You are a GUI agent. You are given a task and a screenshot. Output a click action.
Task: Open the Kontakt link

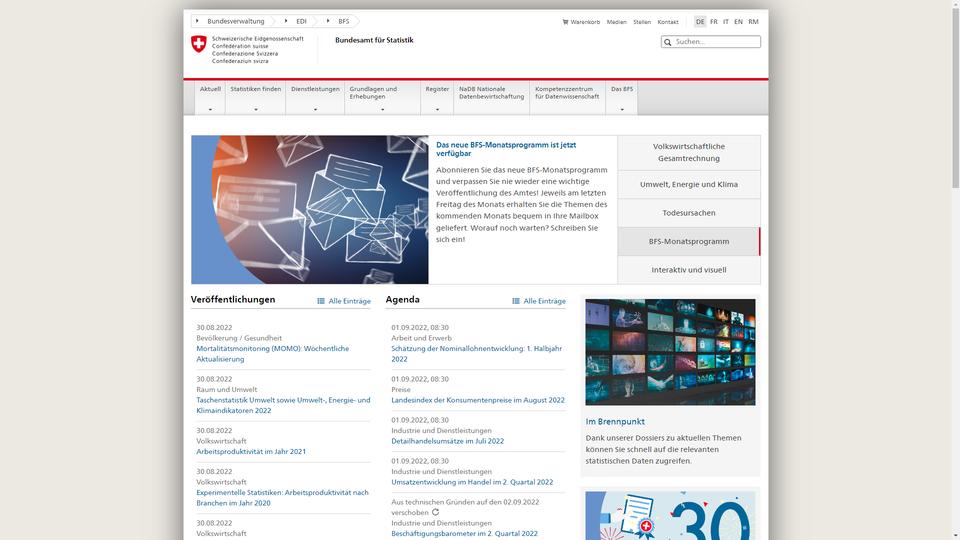pyautogui.click(x=668, y=22)
